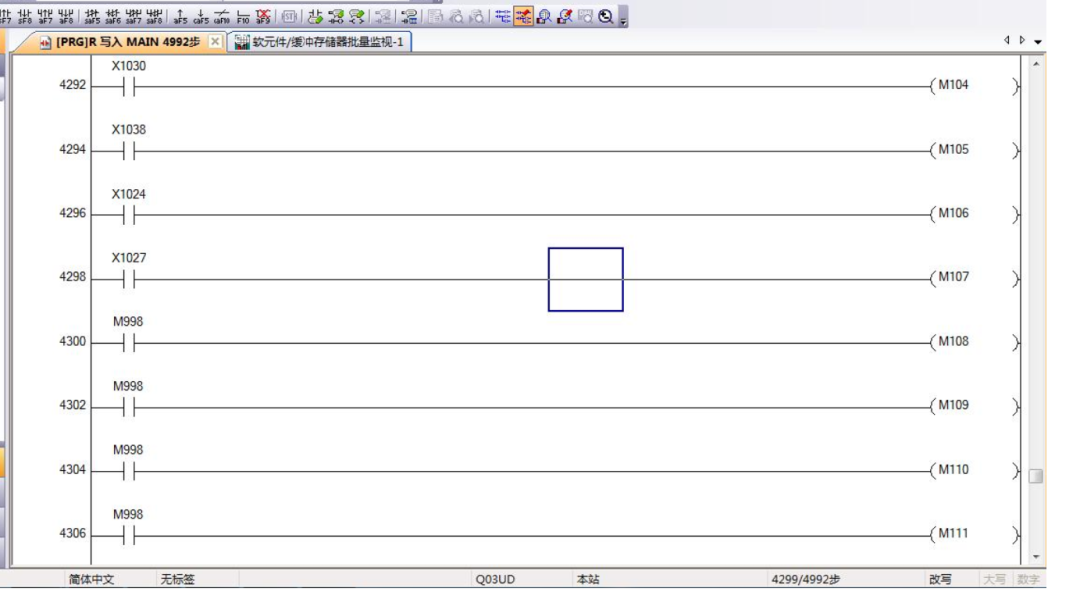
Task: Select the M105 output coil
Action: coord(974,150)
